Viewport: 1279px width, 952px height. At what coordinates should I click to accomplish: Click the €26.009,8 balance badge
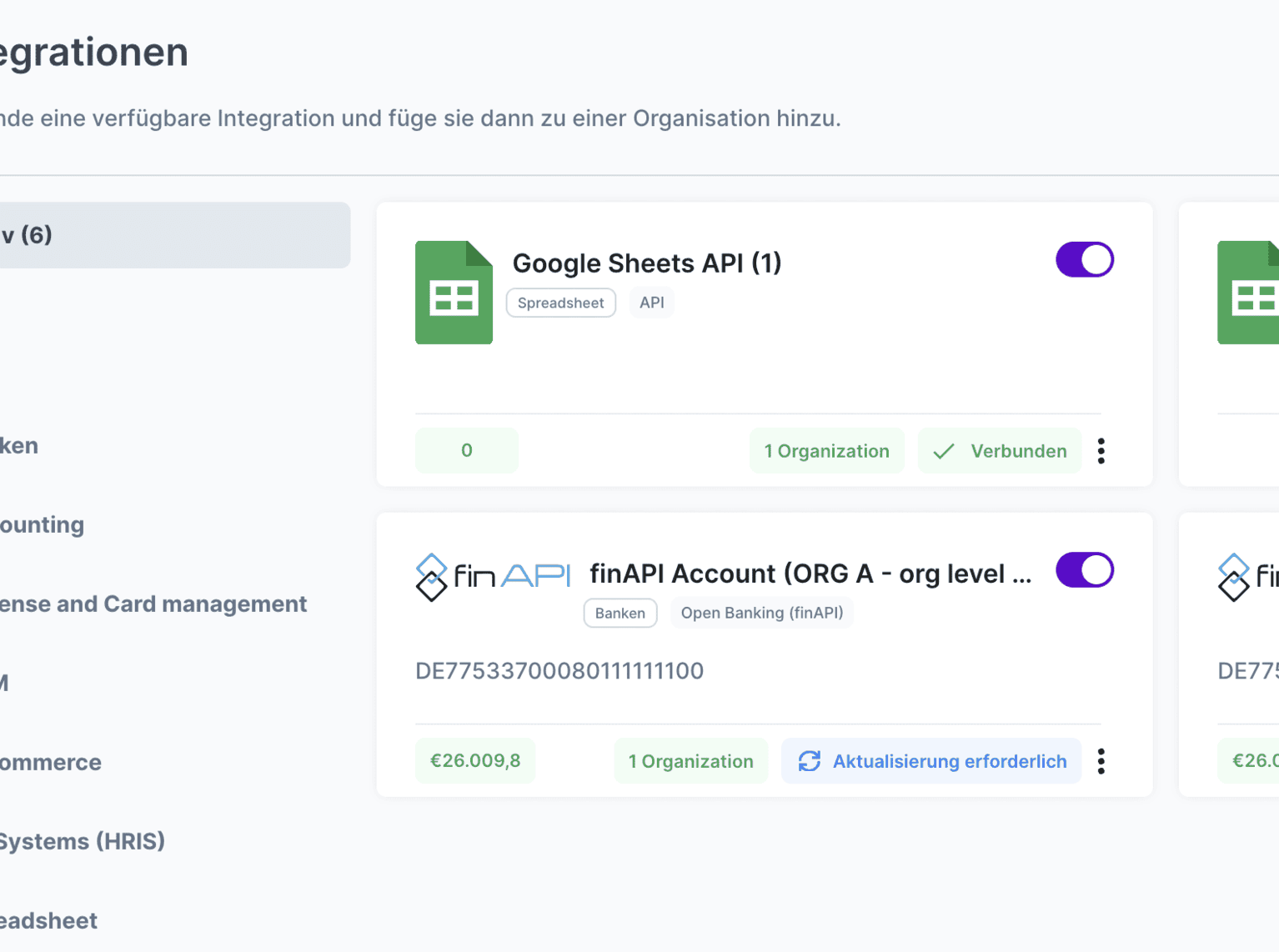475,761
